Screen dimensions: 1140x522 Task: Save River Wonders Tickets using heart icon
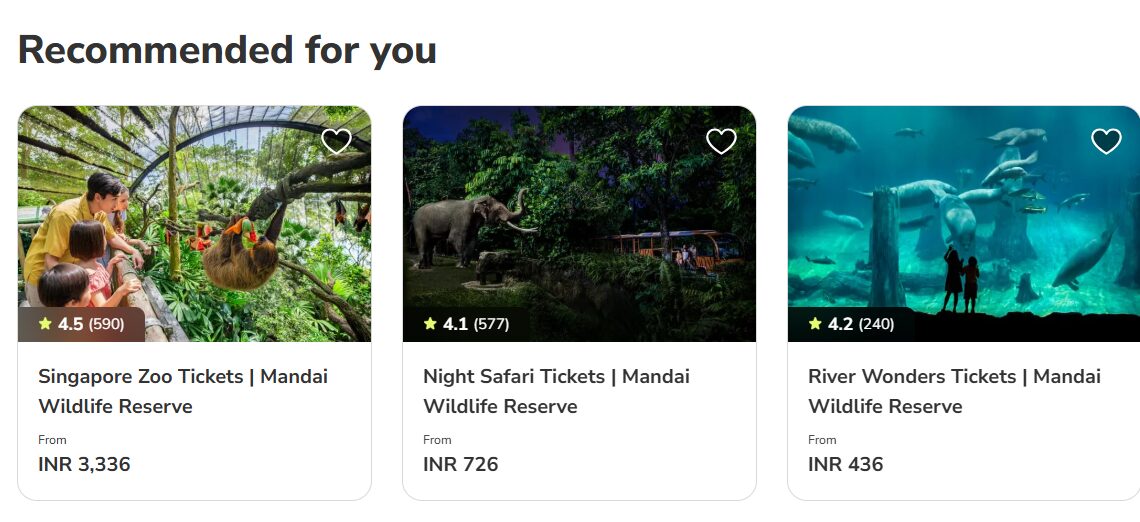click(x=1106, y=141)
